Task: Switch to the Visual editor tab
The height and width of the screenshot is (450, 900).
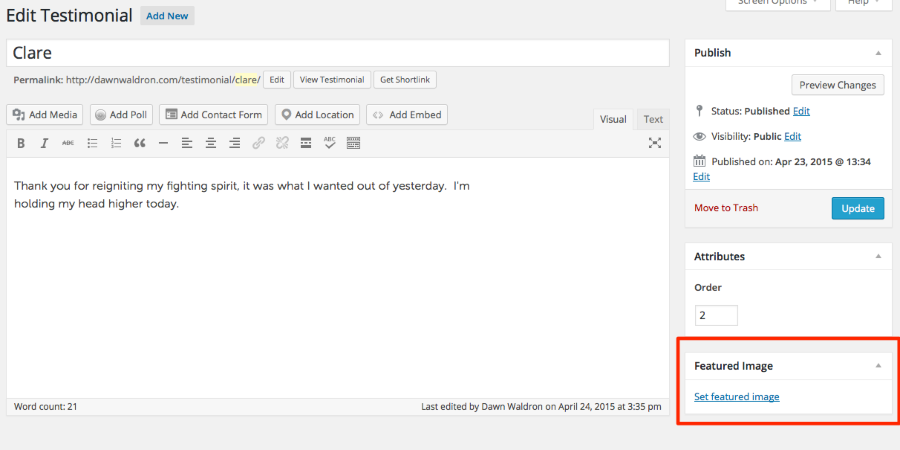Action: 613,119
